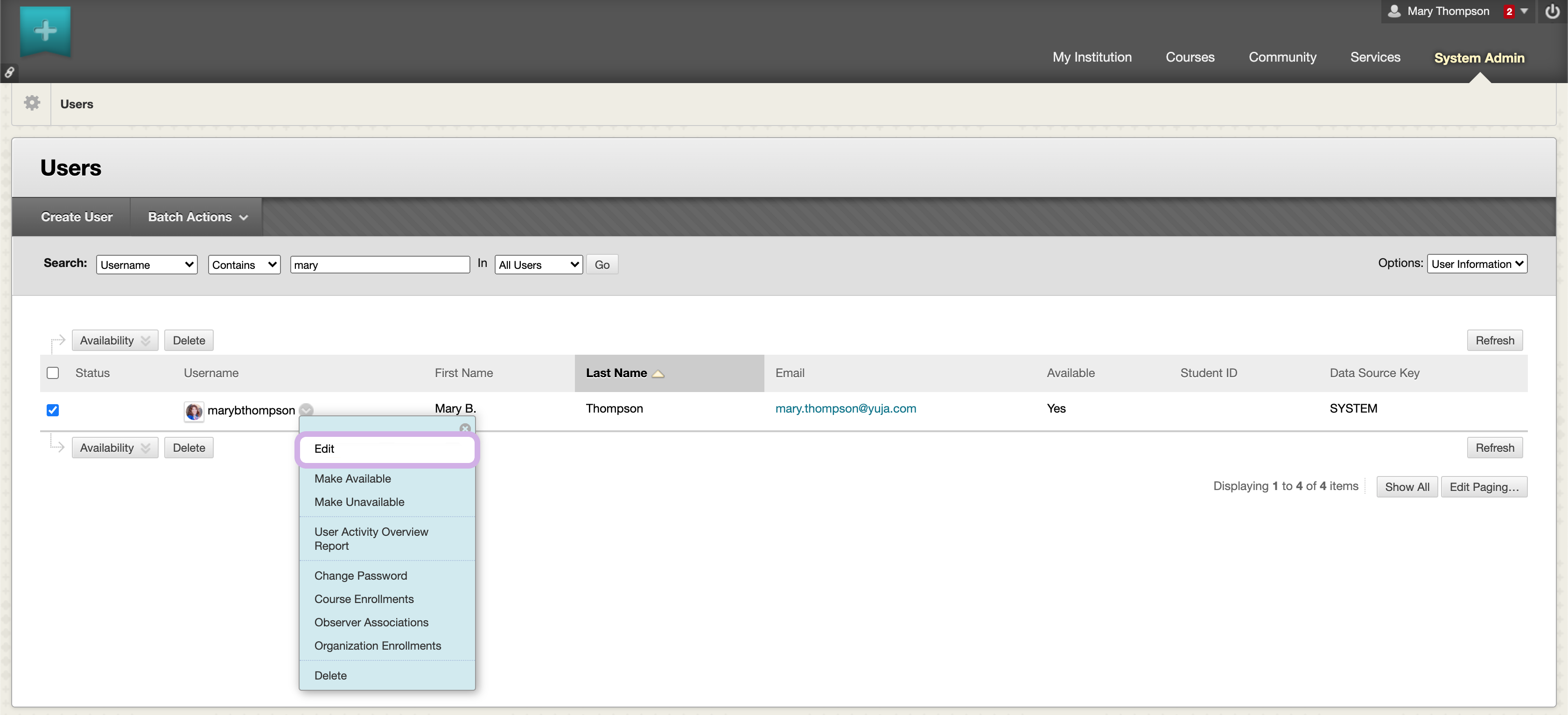Uncheck the marybthompson row checkbox

tap(53, 410)
